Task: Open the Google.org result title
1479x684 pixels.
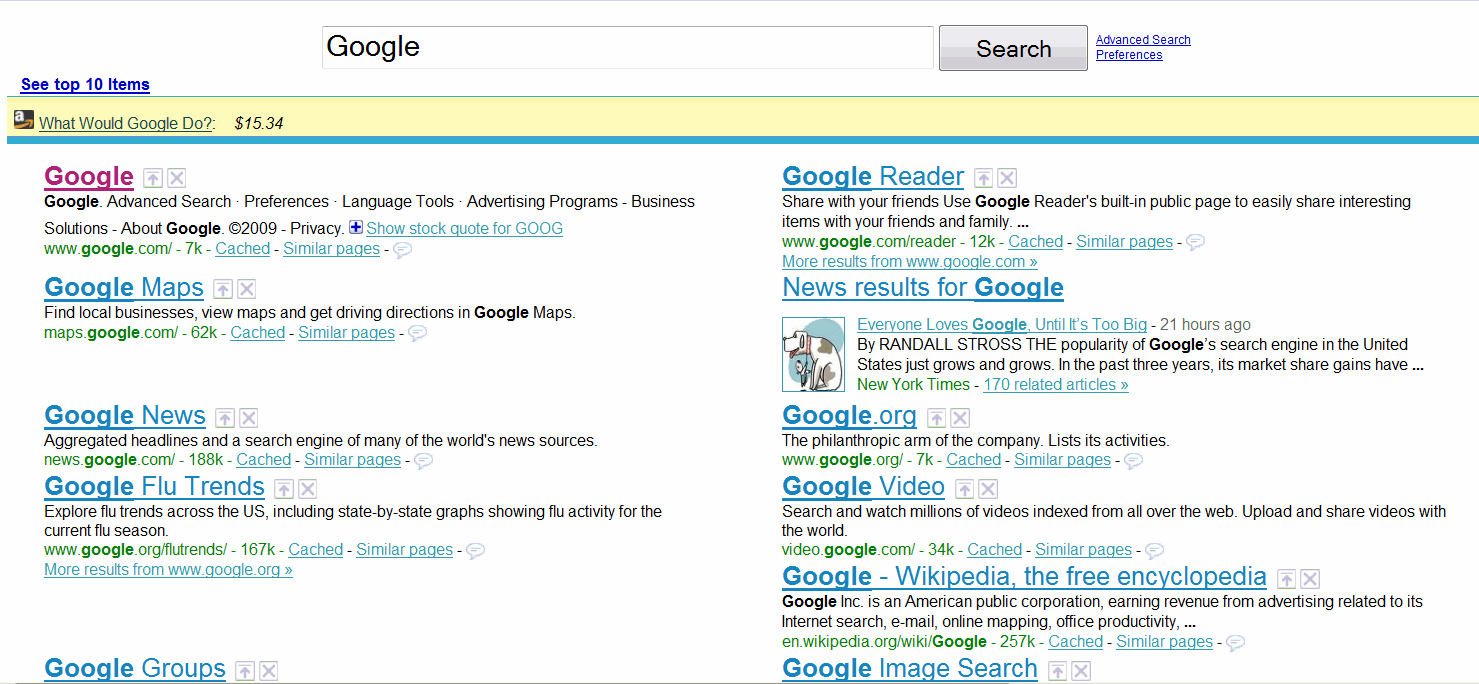Action: (x=849, y=416)
